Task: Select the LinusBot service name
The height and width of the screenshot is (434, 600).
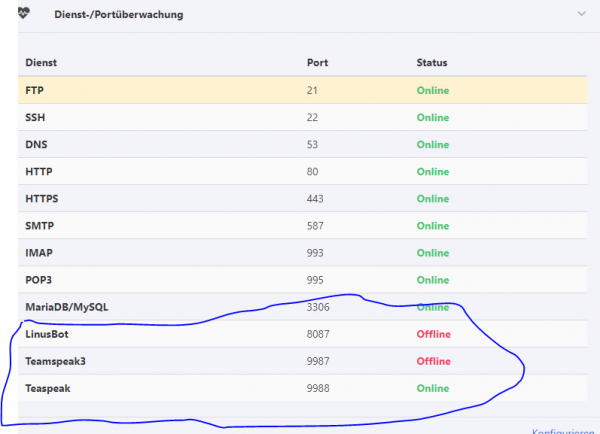Action: pos(47,334)
